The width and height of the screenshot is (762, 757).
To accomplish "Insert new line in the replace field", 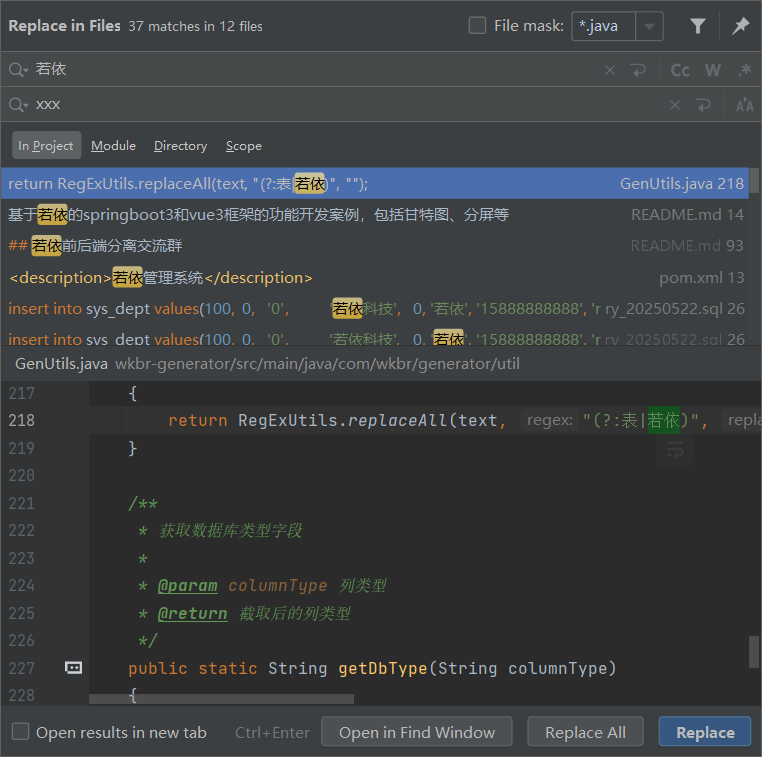I will [x=703, y=105].
